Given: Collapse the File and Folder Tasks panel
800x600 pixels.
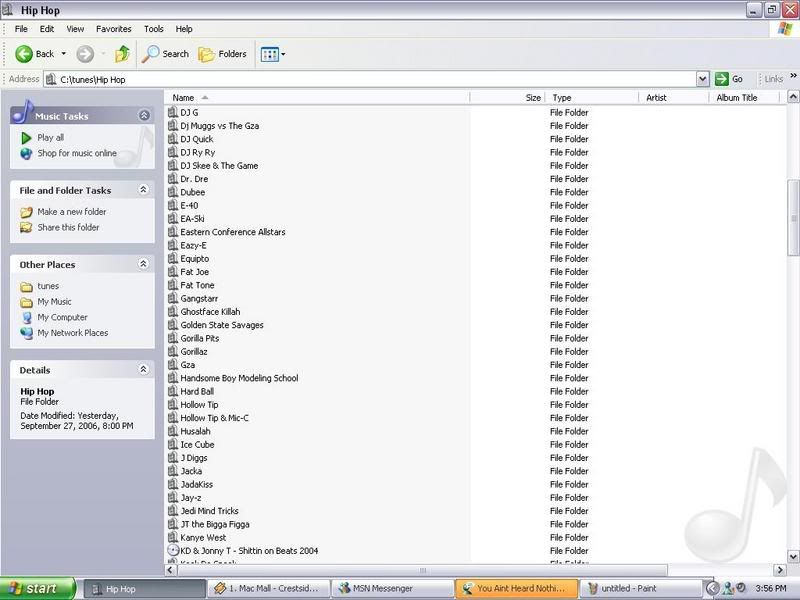Looking at the screenshot, I should [x=143, y=190].
